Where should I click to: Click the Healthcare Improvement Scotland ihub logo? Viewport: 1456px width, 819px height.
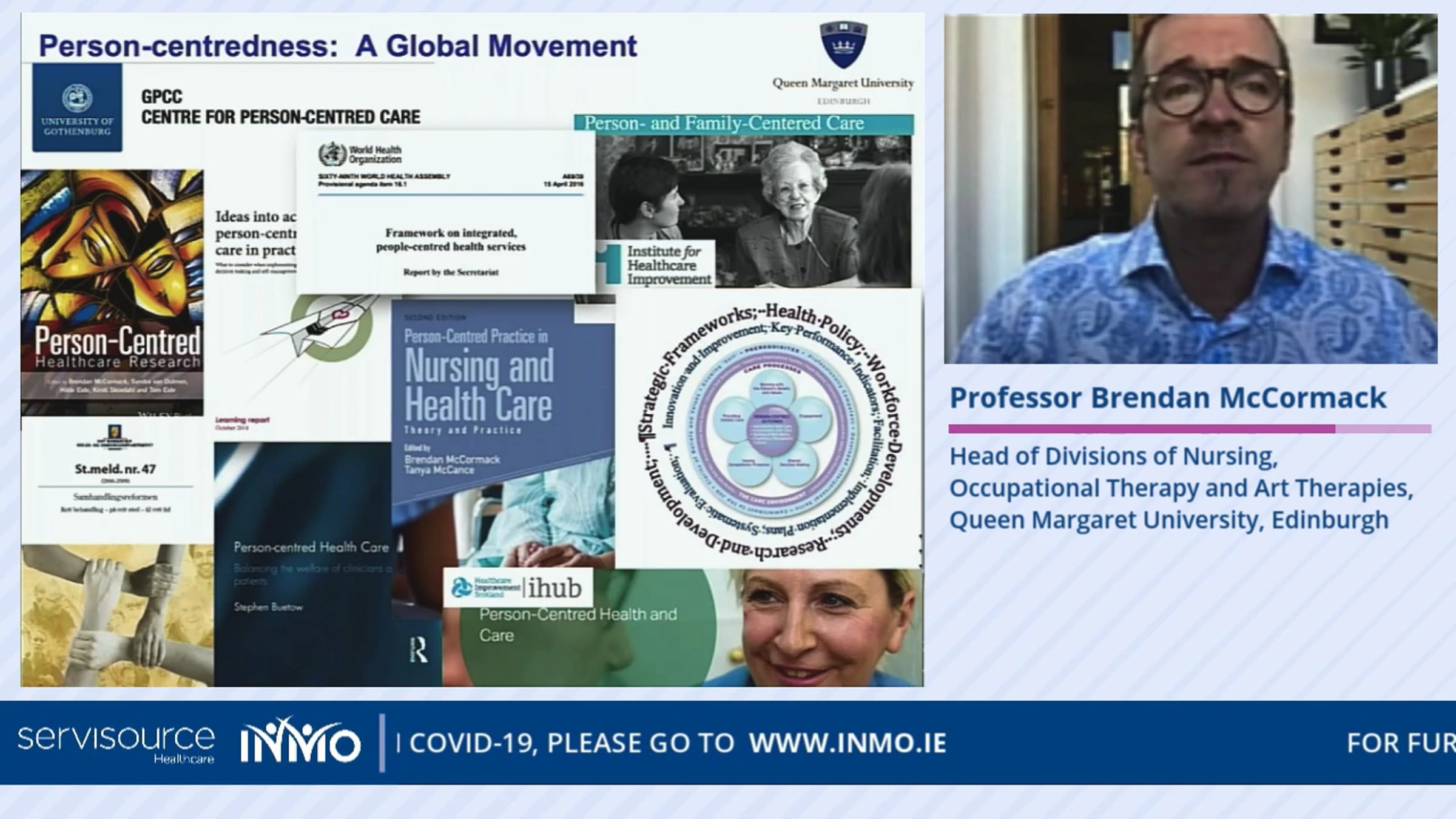pyautogui.click(x=517, y=587)
